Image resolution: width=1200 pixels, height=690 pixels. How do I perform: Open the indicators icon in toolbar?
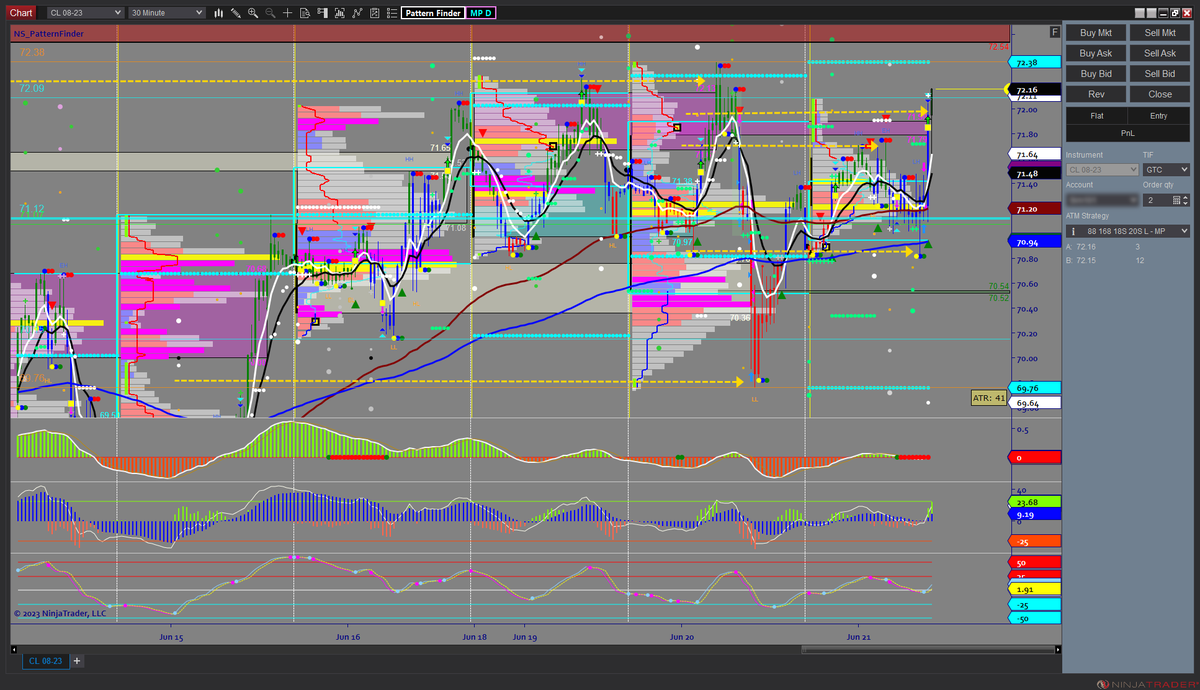(x=374, y=13)
